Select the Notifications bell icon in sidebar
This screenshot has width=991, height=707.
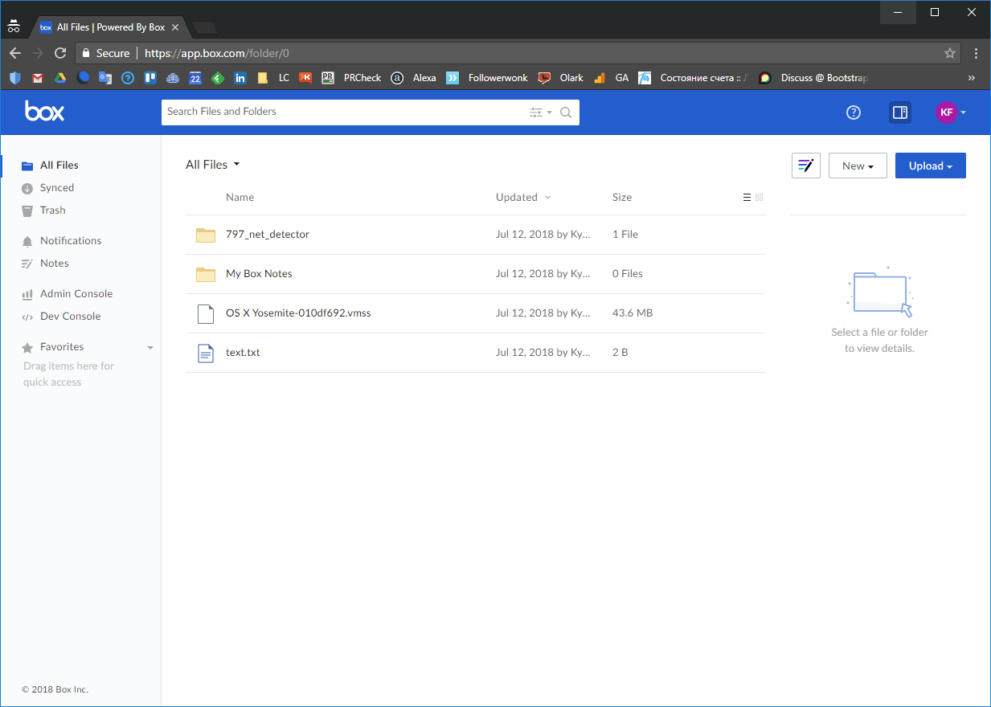(x=27, y=240)
